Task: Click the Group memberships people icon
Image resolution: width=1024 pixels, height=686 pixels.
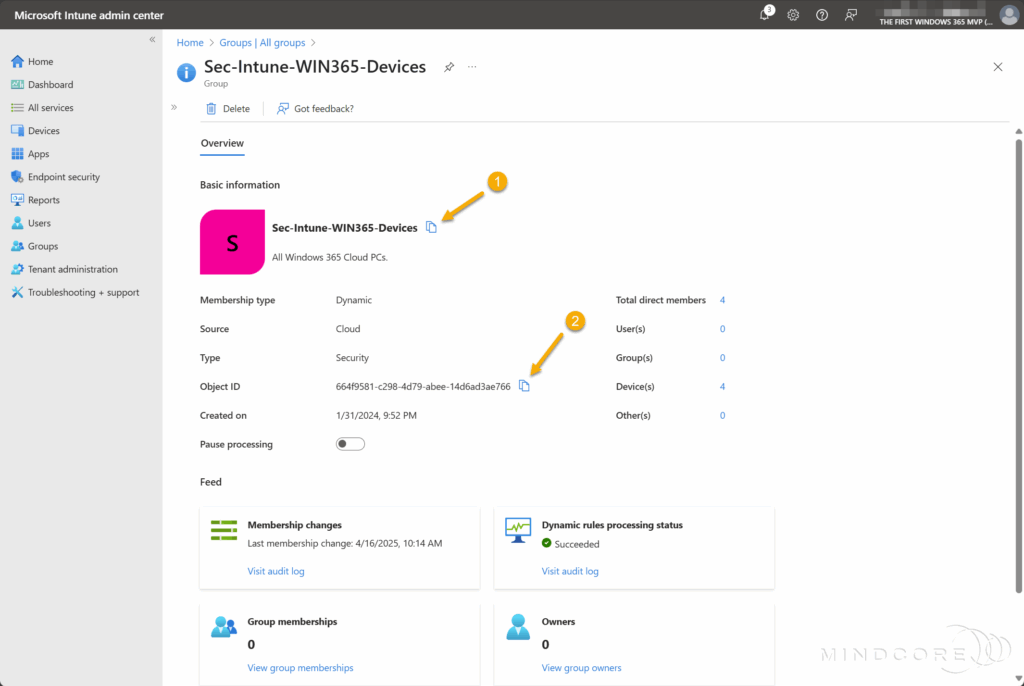Action: [x=224, y=627]
